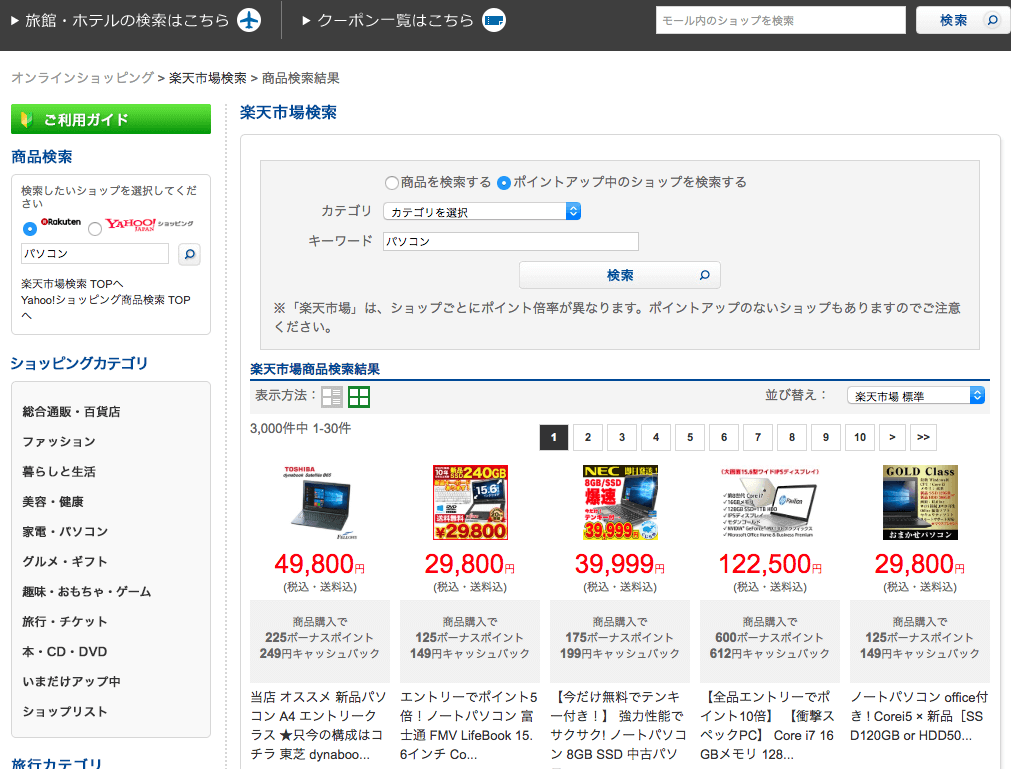The image size is (1011, 769).
Task: Click the sidebar magnifier search icon
Action: (x=189, y=254)
